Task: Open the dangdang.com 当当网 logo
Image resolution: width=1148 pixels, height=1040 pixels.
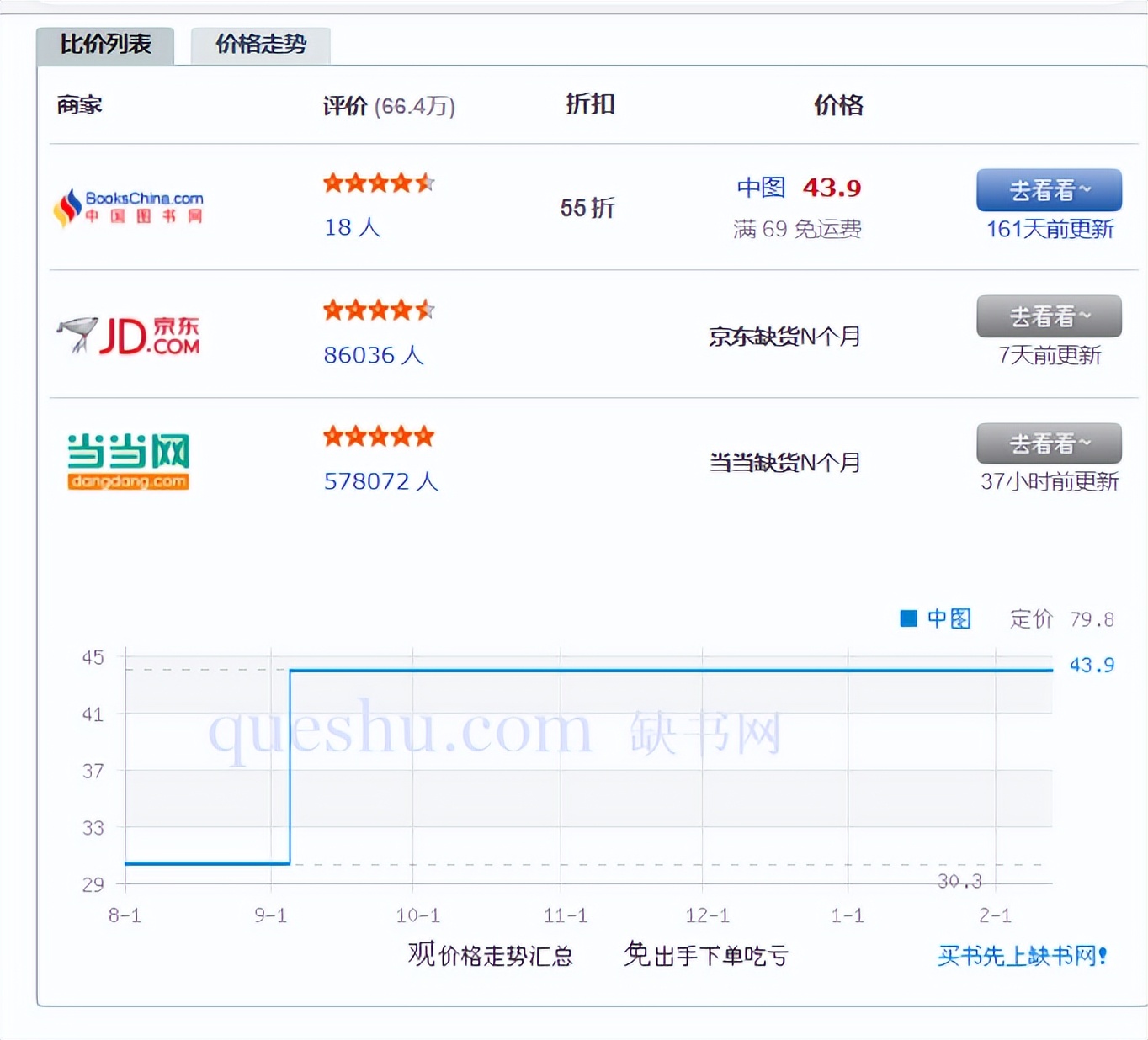Action: [128, 459]
